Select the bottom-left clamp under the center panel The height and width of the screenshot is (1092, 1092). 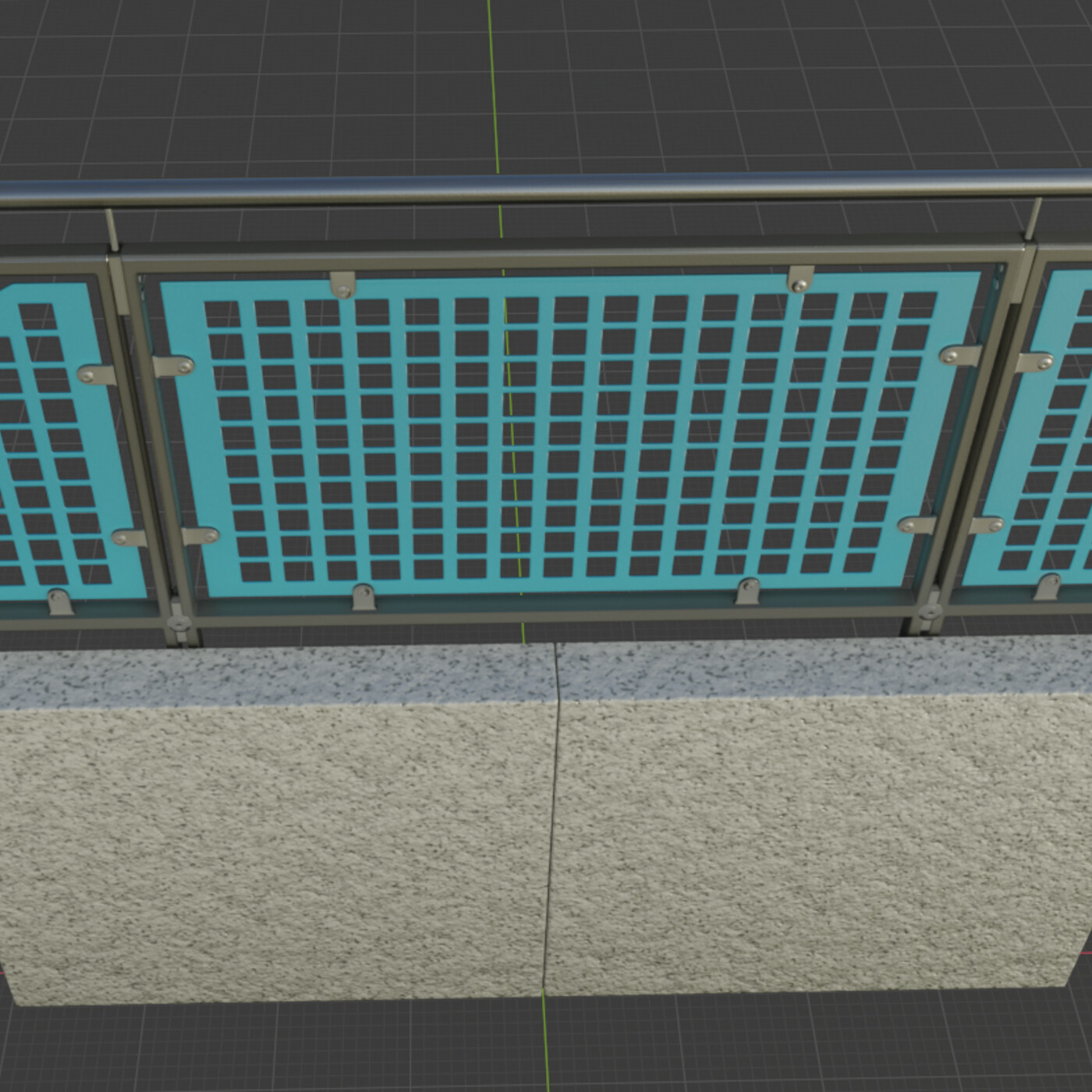(x=363, y=597)
